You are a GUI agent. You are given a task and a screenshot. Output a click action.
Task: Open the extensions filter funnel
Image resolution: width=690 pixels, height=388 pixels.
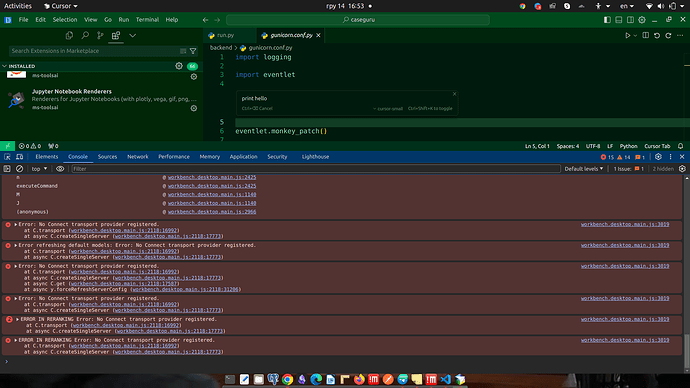point(193,51)
